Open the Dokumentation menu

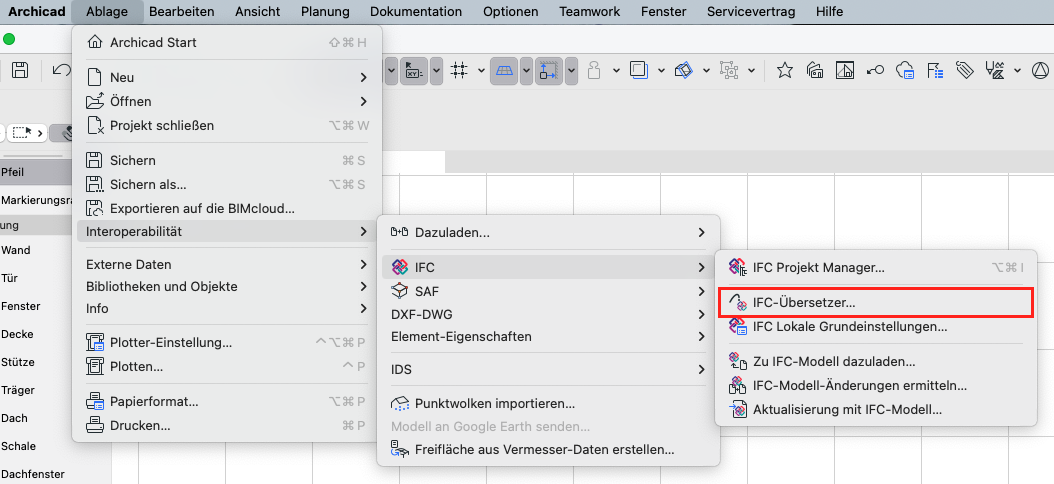coord(415,11)
